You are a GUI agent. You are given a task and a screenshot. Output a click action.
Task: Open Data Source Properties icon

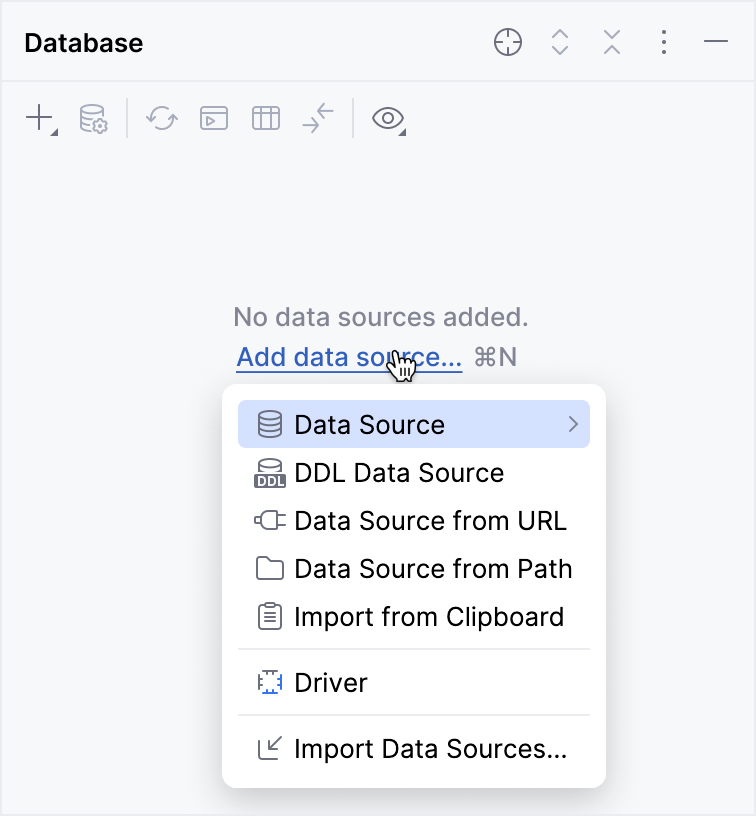[x=93, y=119]
